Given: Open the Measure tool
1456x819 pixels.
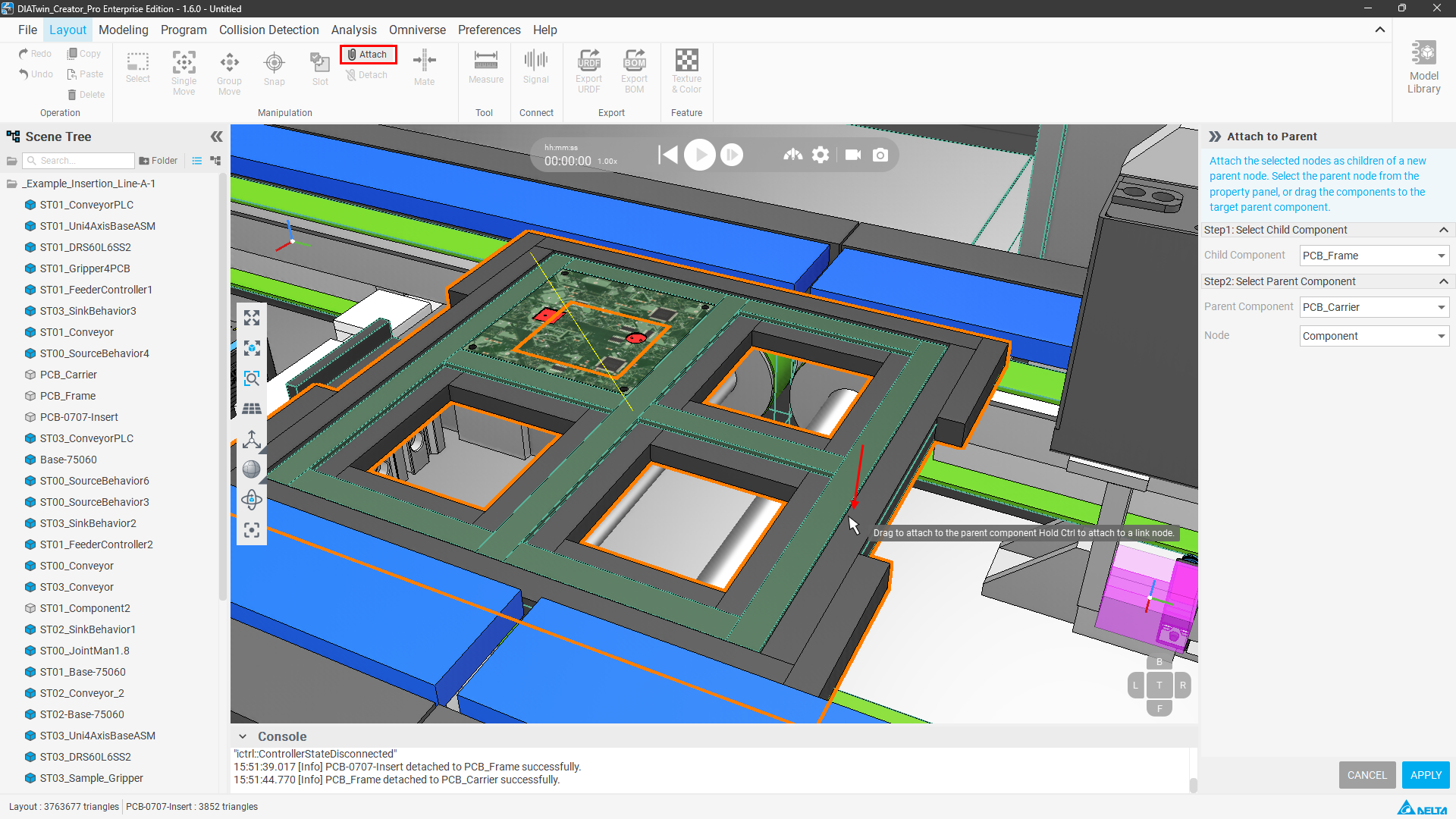Looking at the screenshot, I should click(x=486, y=67).
